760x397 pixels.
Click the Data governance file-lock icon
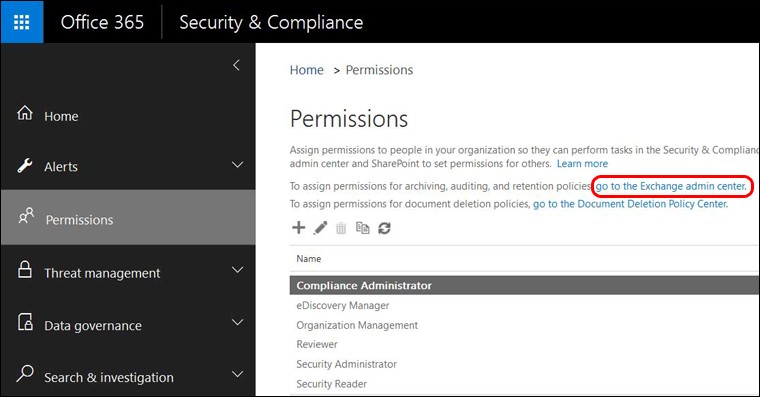(x=25, y=321)
